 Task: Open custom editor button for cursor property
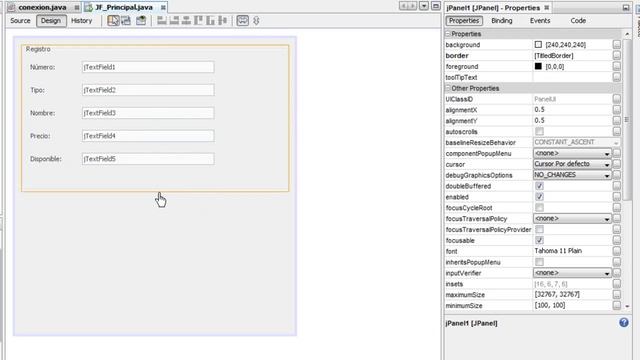pyautogui.click(x=617, y=164)
